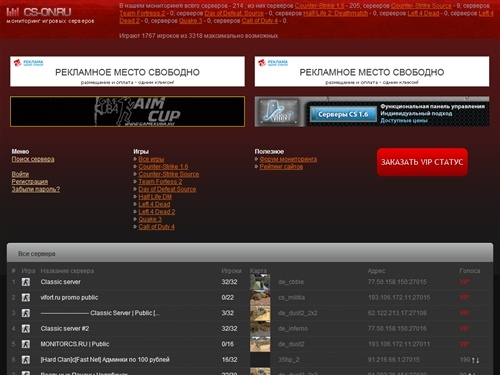Click the AIM CUP banner
Screen dimensions: 500x375
pyautogui.click(x=127, y=111)
